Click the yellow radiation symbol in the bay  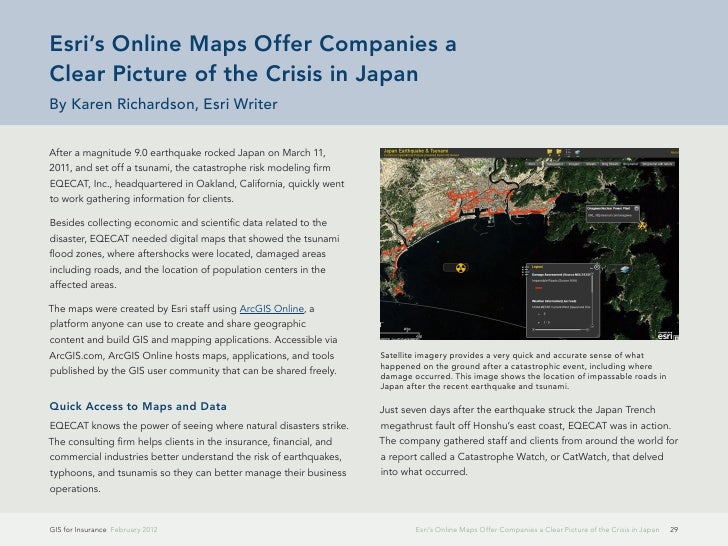(x=461, y=268)
